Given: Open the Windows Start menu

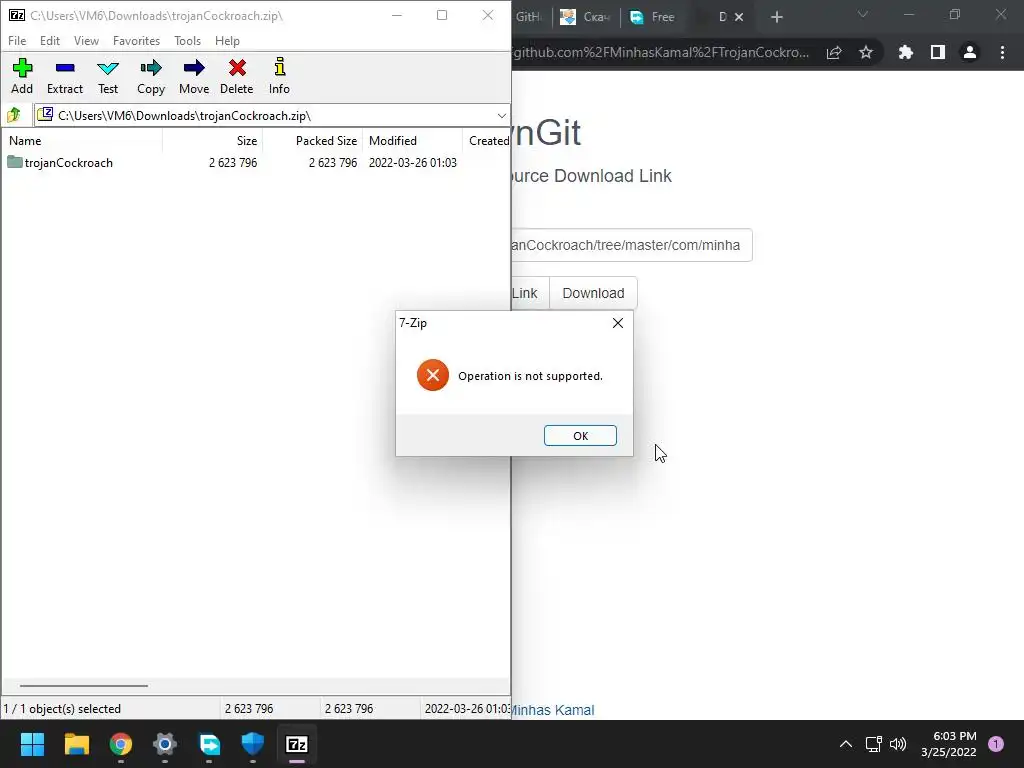Looking at the screenshot, I should (32, 744).
